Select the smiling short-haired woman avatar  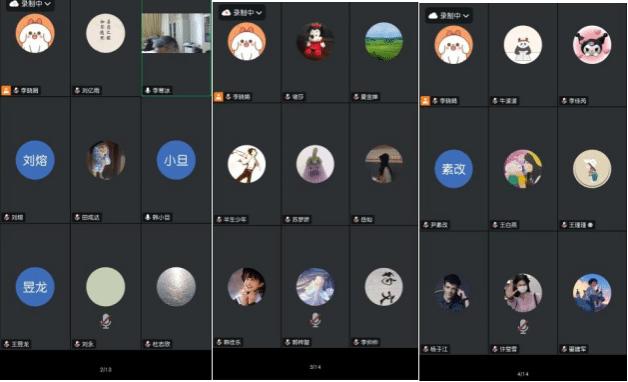click(247, 287)
